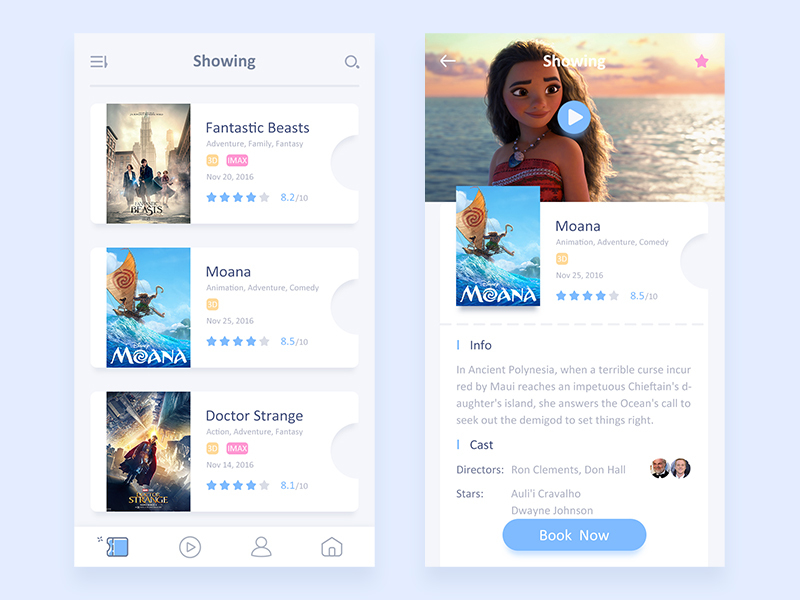Select the Moana title in the list
Viewport: 800px width, 600px height.
click(229, 271)
